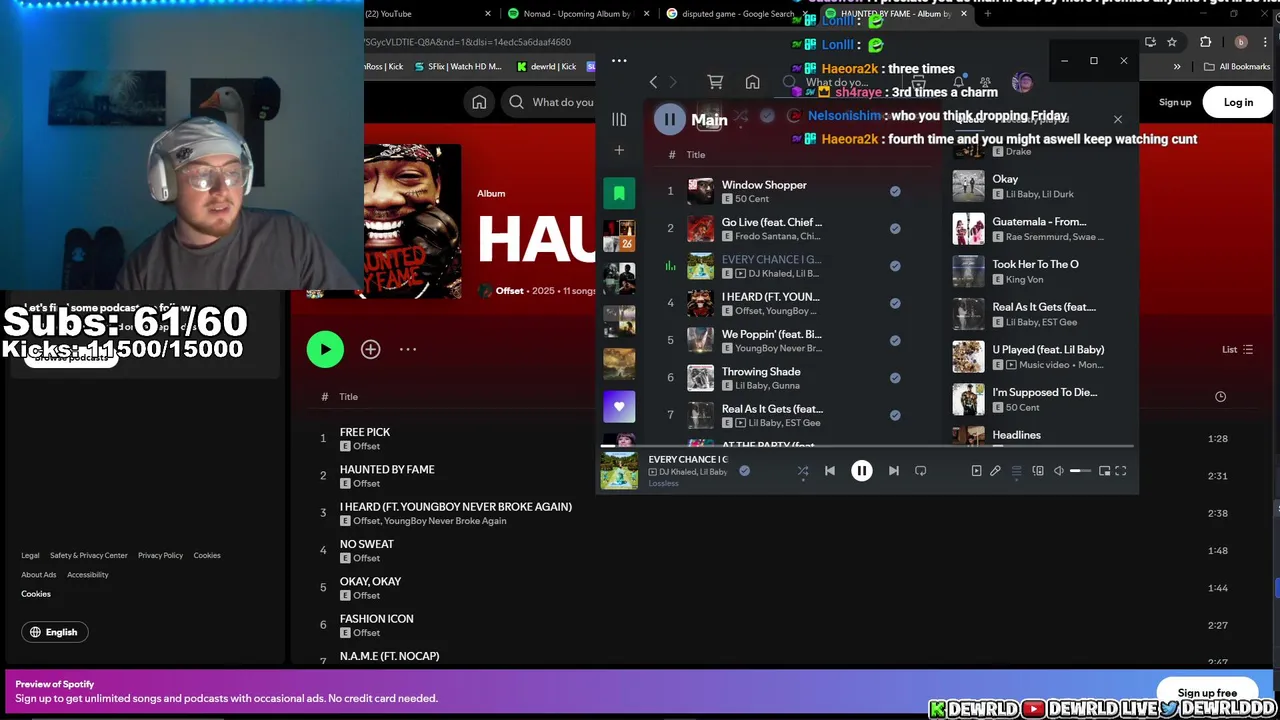Image resolution: width=1280 pixels, height=720 pixels.
Task: Switch to Nomad - Upcoming Album browser tab
Action: [x=576, y=13]
